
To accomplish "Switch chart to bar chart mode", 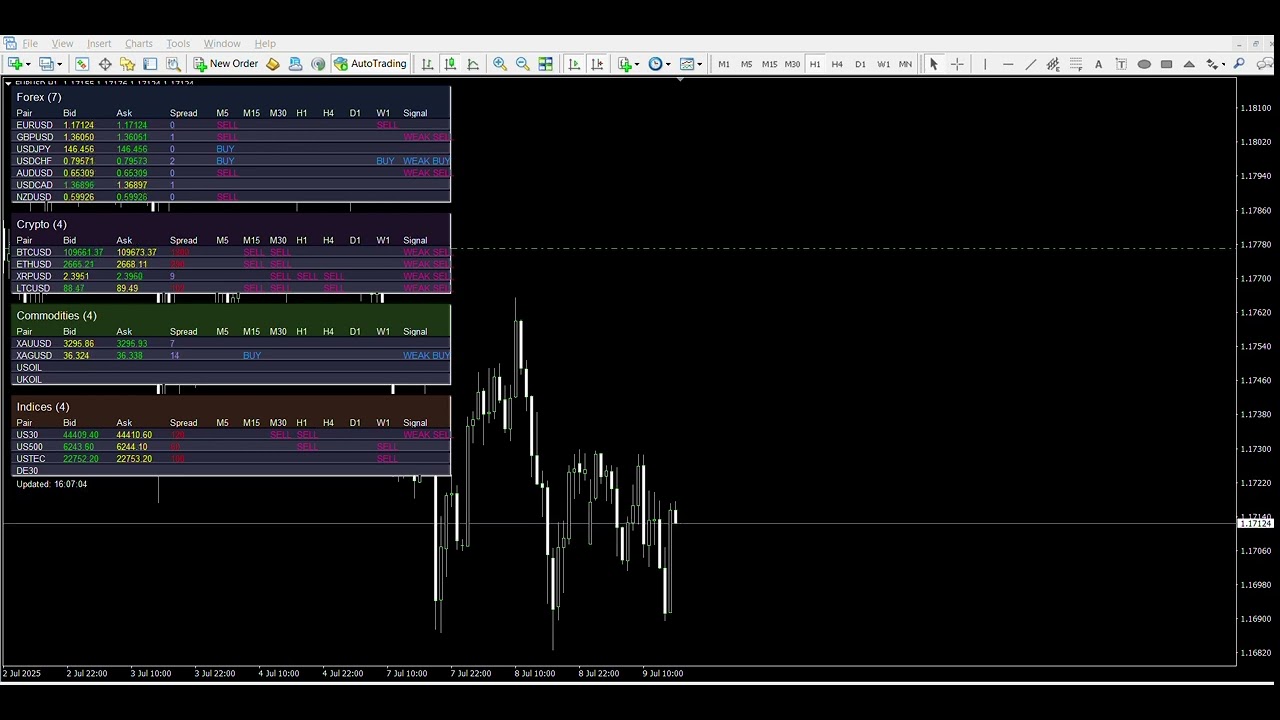I will click(427, 64).
